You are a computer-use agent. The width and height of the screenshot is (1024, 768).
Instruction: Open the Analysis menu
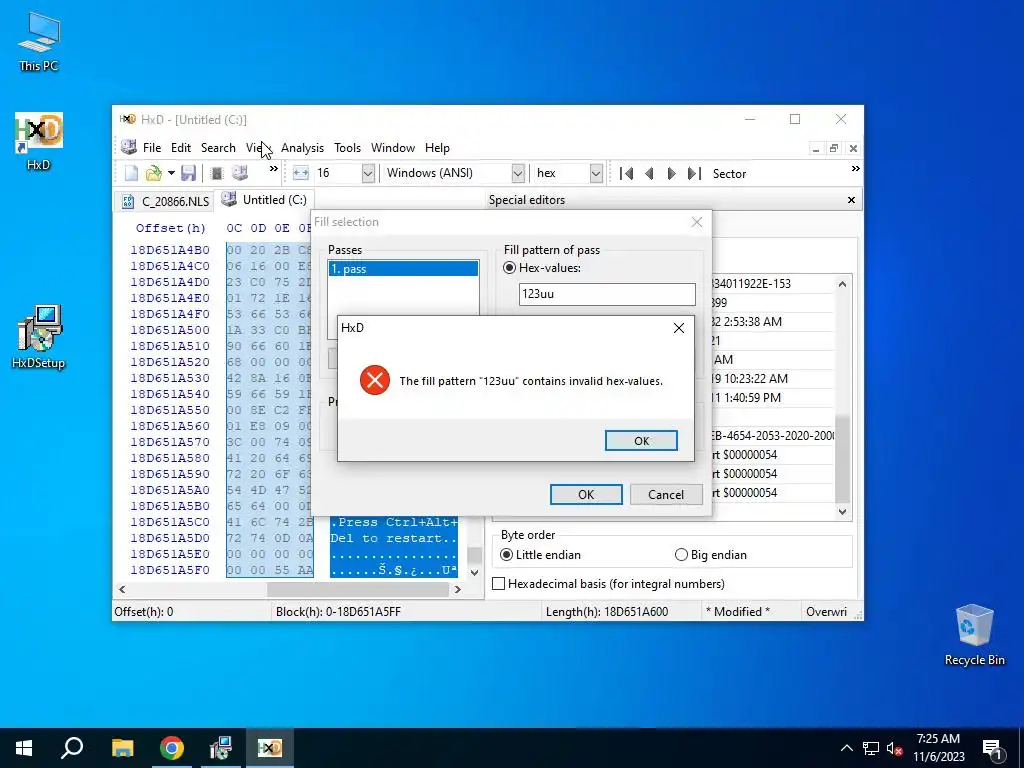[x=302, y=148]
